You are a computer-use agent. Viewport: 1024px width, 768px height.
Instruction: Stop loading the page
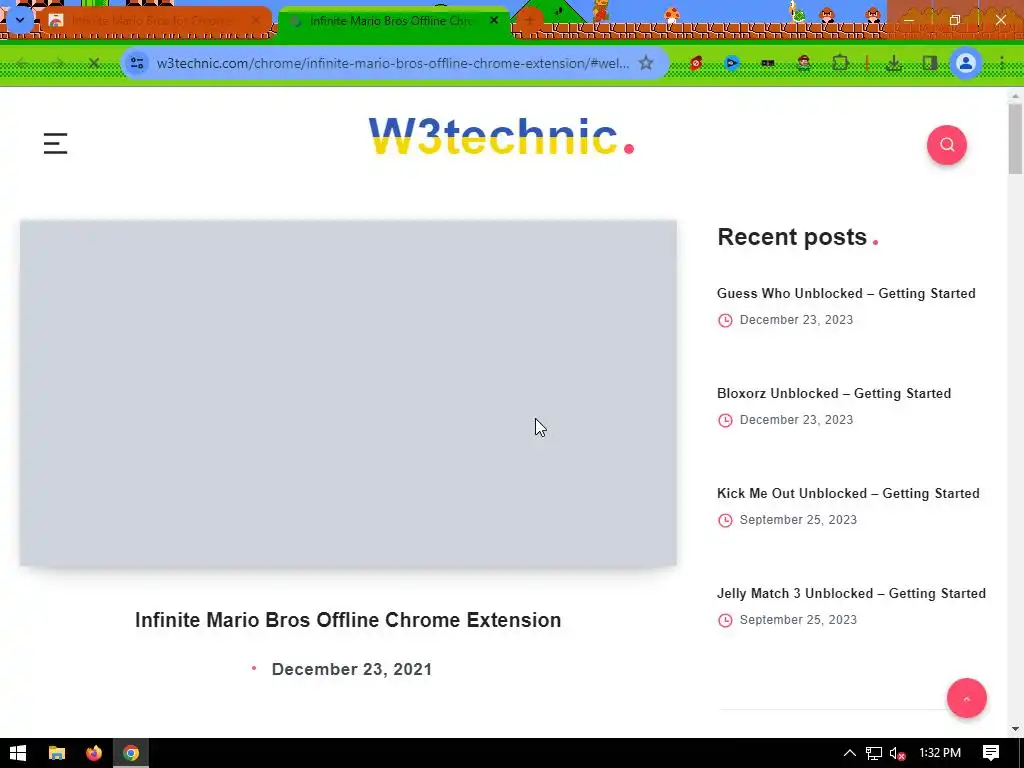point(93,63)
